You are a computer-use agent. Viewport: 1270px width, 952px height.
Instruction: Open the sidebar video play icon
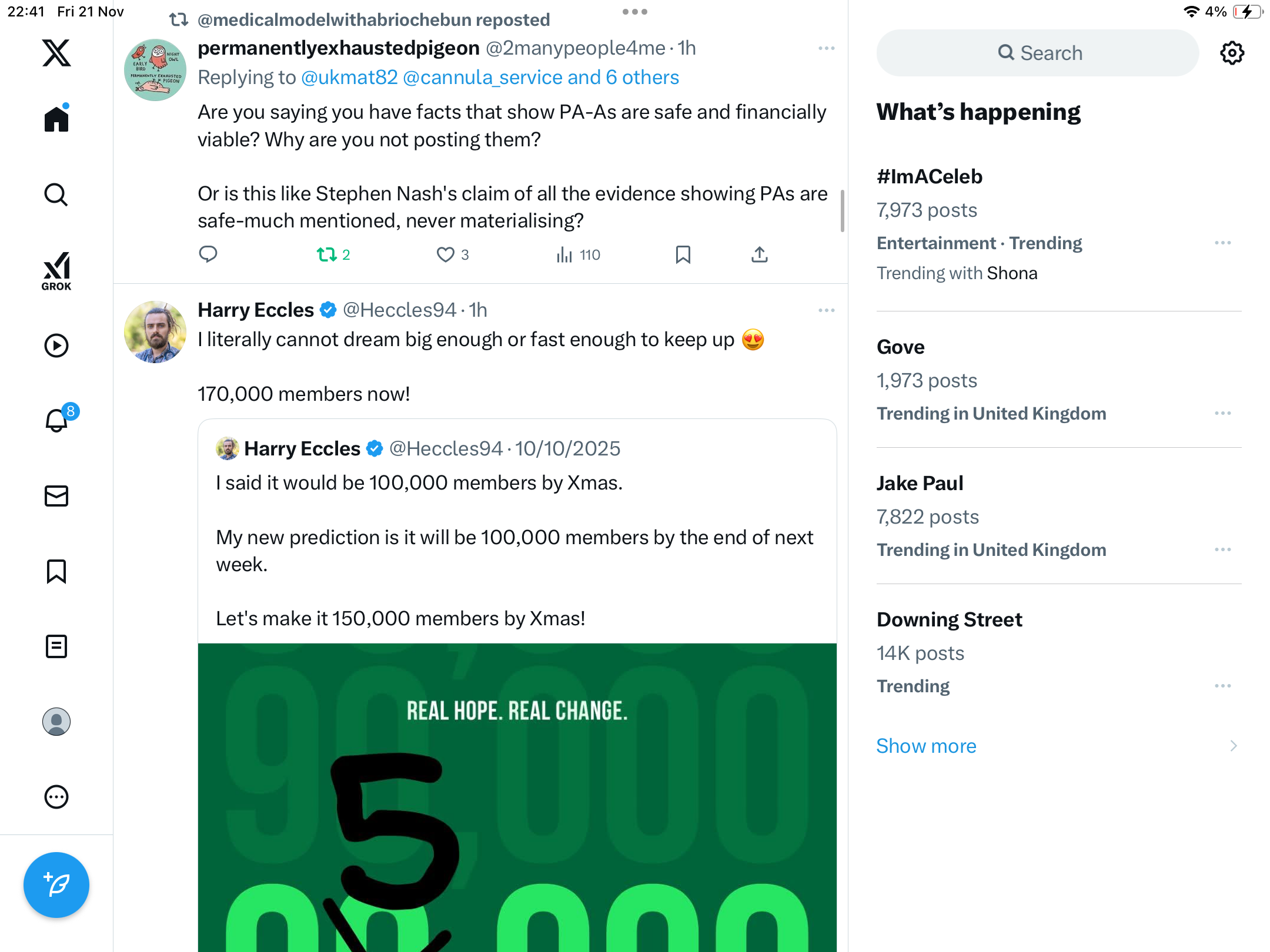coord(56,346)
